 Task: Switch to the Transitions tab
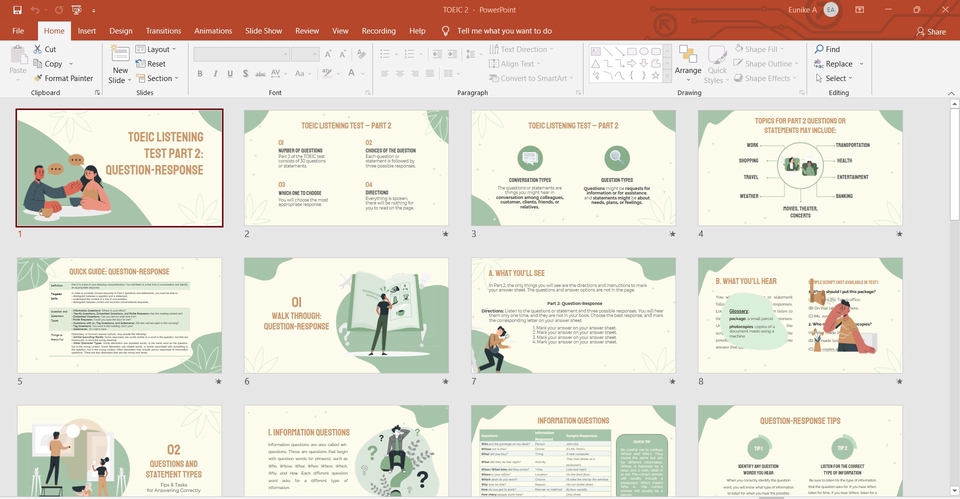[163, 31]
